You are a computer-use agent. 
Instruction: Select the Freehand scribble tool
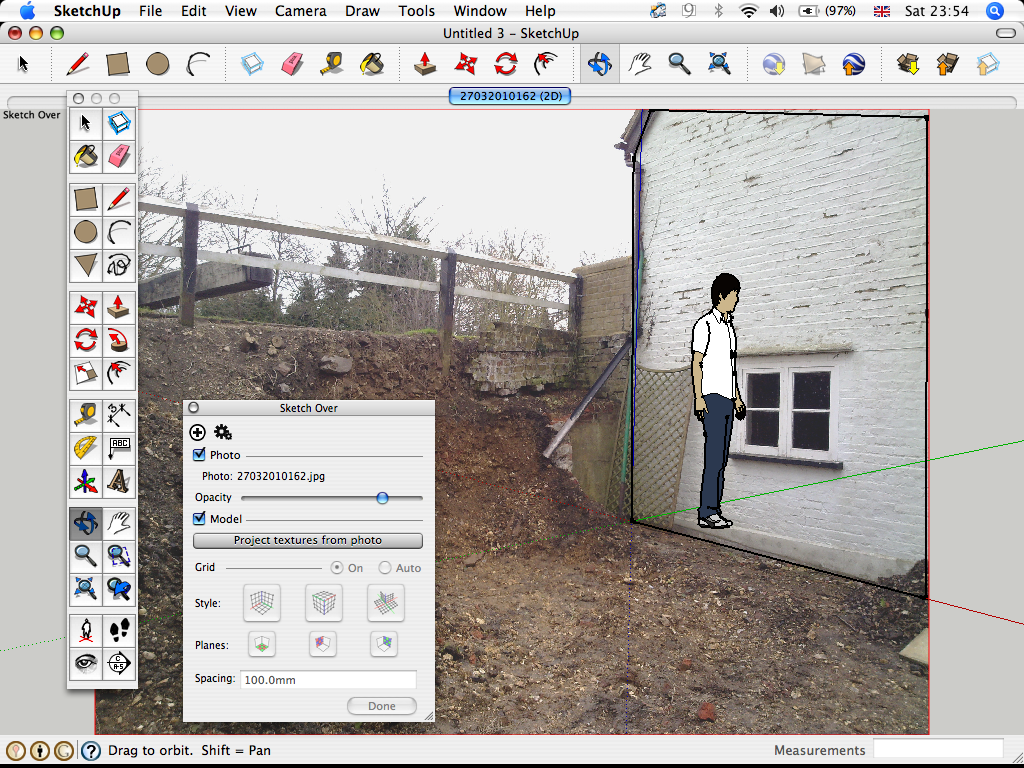[119, 265]
